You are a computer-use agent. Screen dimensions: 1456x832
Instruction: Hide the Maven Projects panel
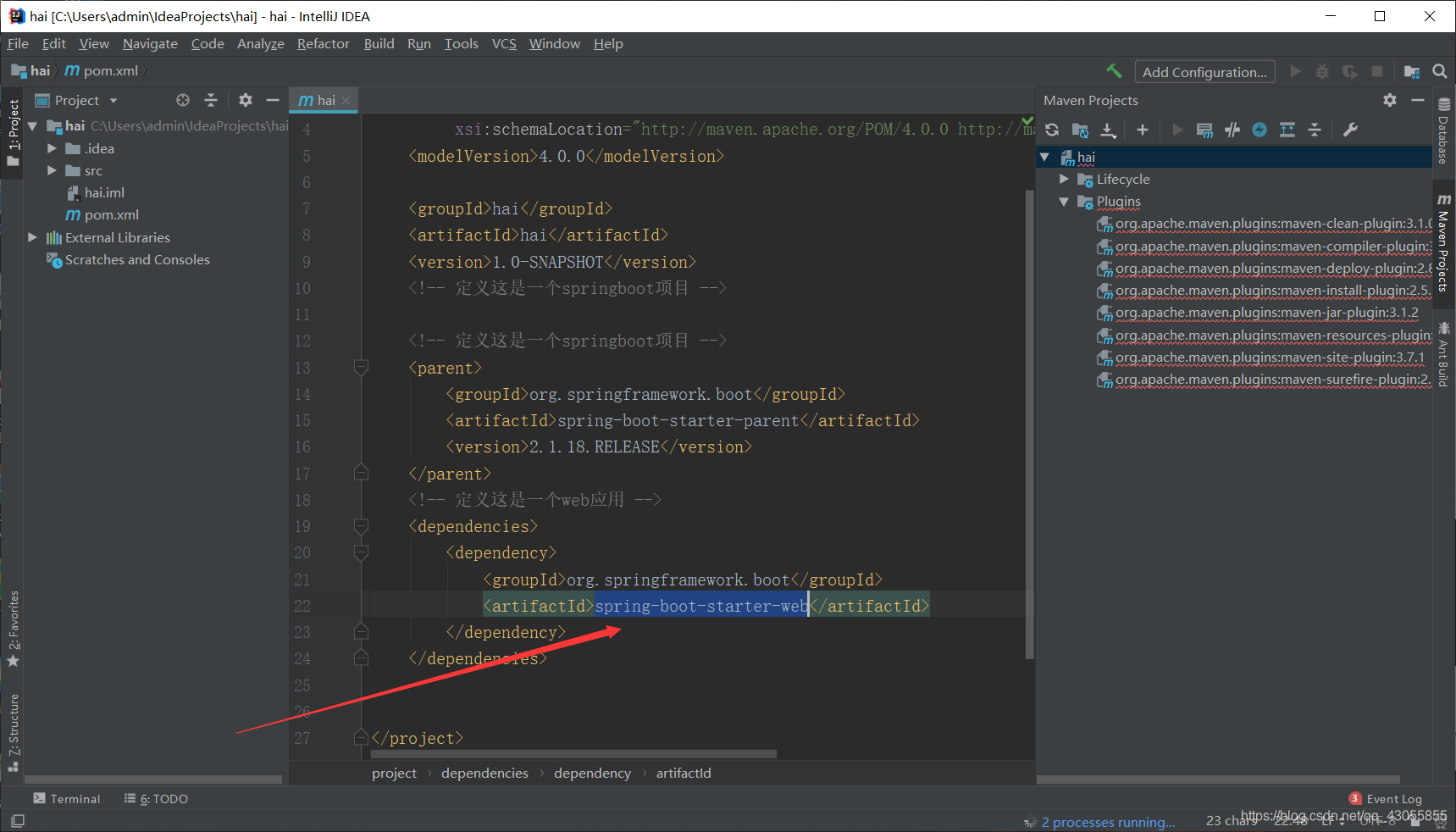coord(1418,100)
